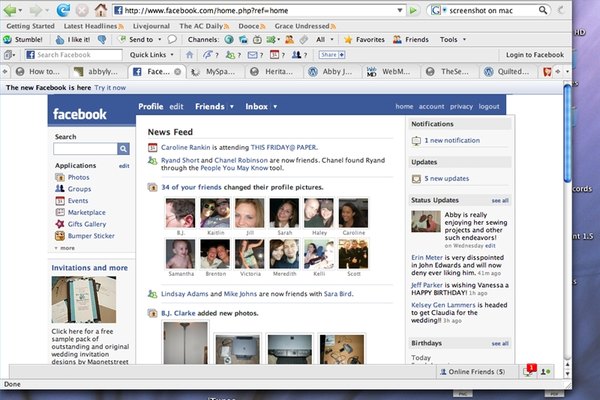Viewport: 600px width, 400px height.
Task: Open the tab list dropdown arrow
Action: 567,72
